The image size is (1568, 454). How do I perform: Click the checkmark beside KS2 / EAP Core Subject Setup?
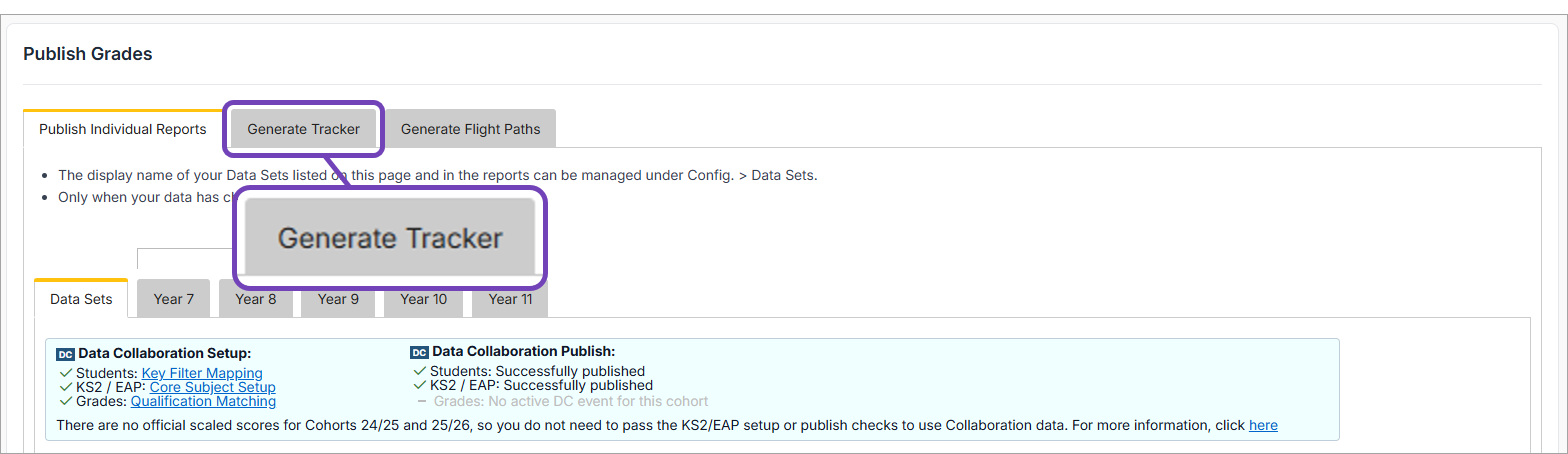tap(66, 387)
